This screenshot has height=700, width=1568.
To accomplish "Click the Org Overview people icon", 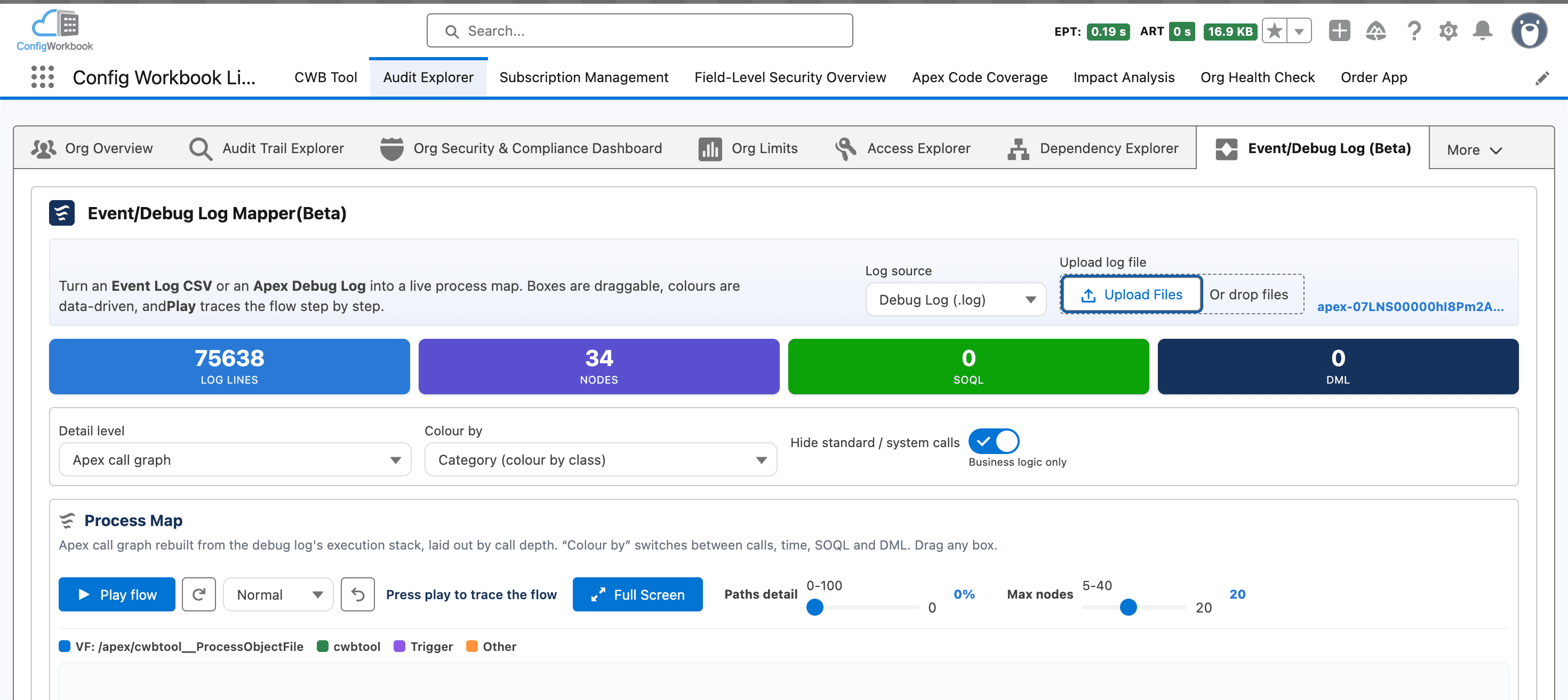I will [44, 148].
